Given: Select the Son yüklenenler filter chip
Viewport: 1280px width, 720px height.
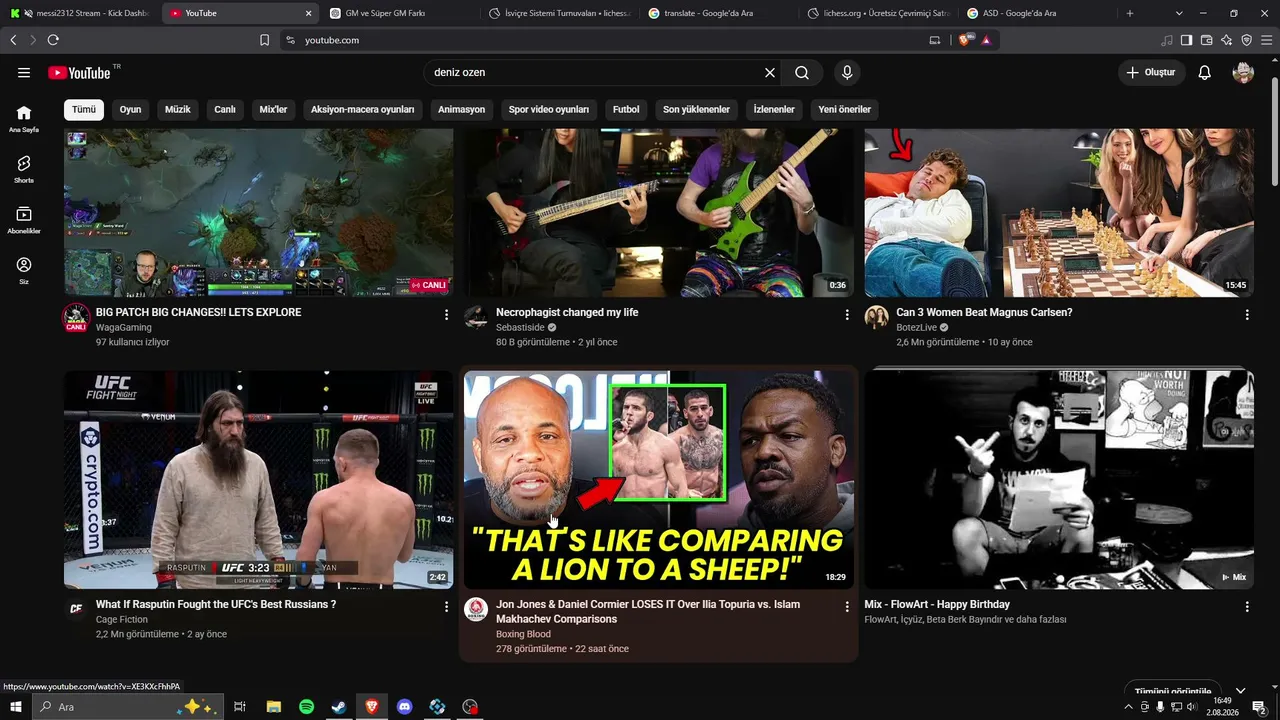Looking at the screenshot, I should [x=696, y=110].
